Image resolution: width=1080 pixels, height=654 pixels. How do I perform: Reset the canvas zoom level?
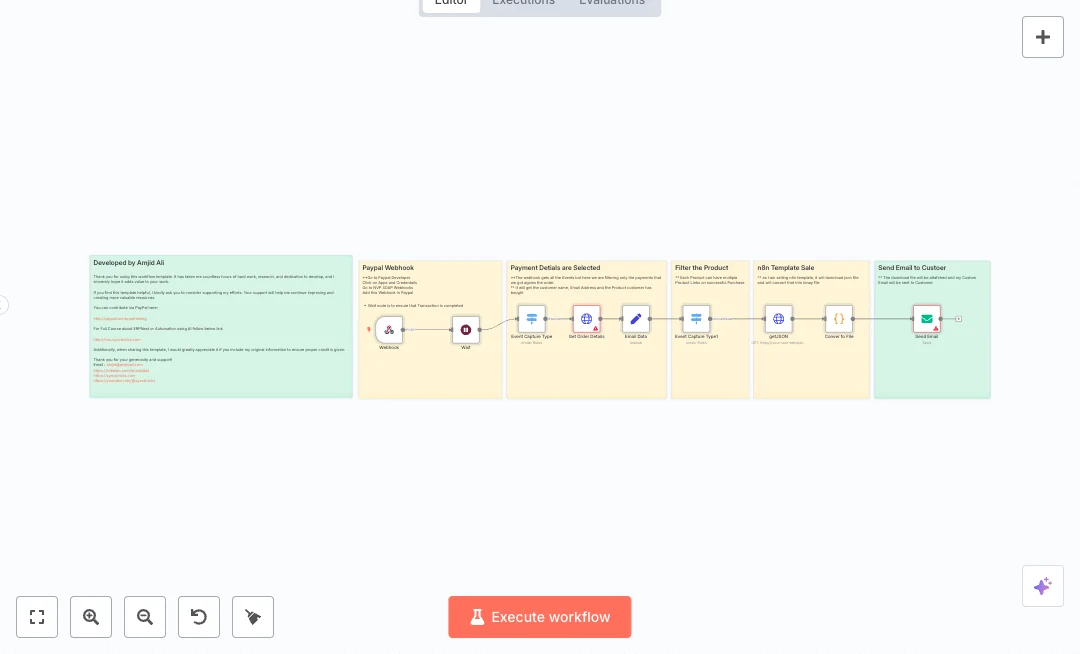(x=199, y=617)
